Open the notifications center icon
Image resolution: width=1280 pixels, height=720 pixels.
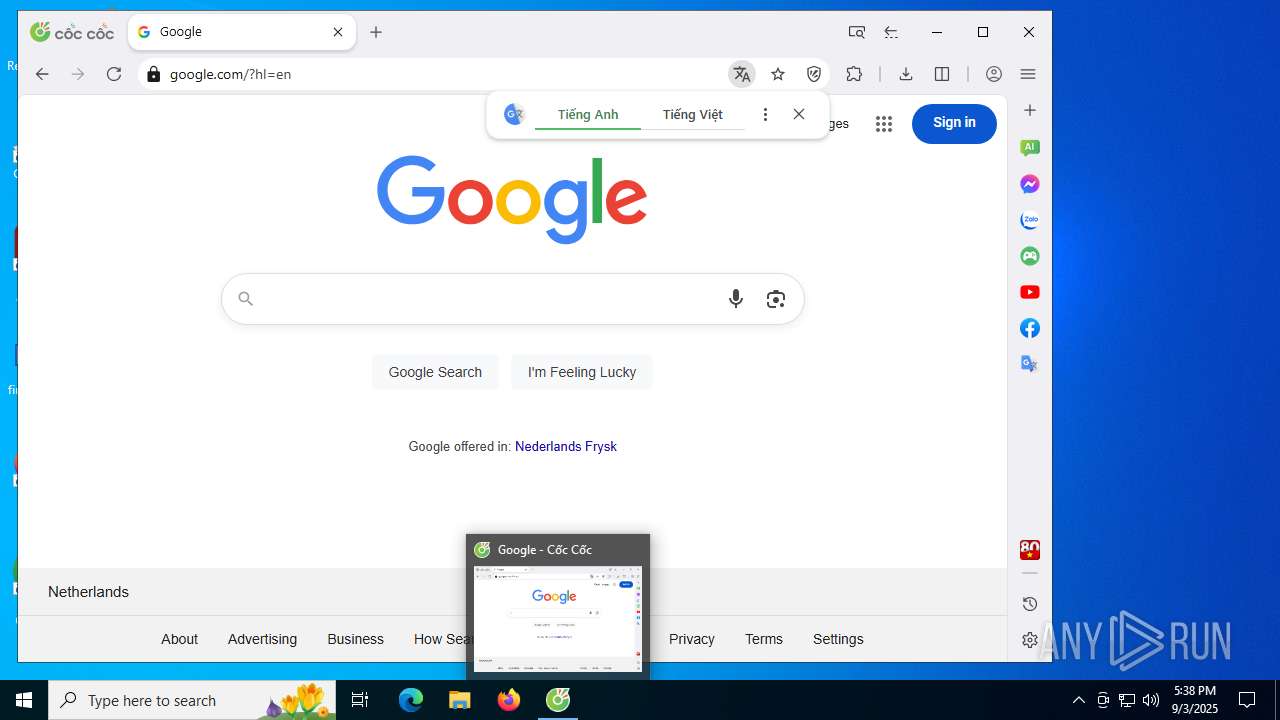click(1247, 700)
